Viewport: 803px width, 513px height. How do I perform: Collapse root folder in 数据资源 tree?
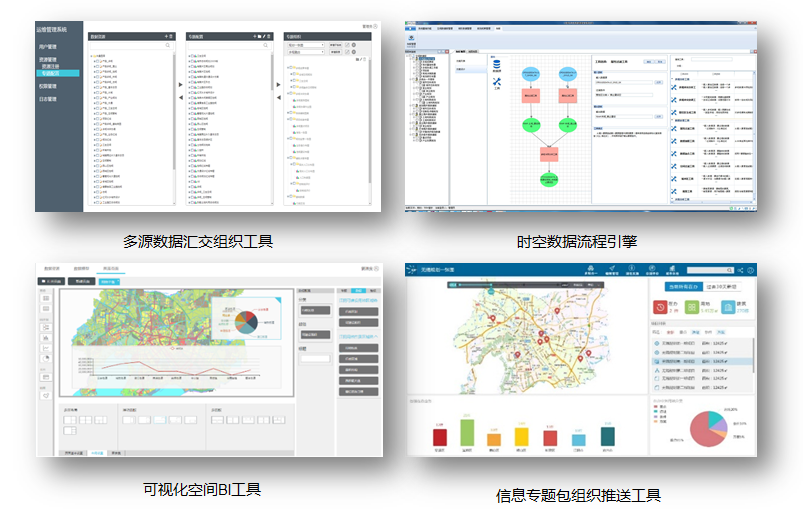pos(92,56)
